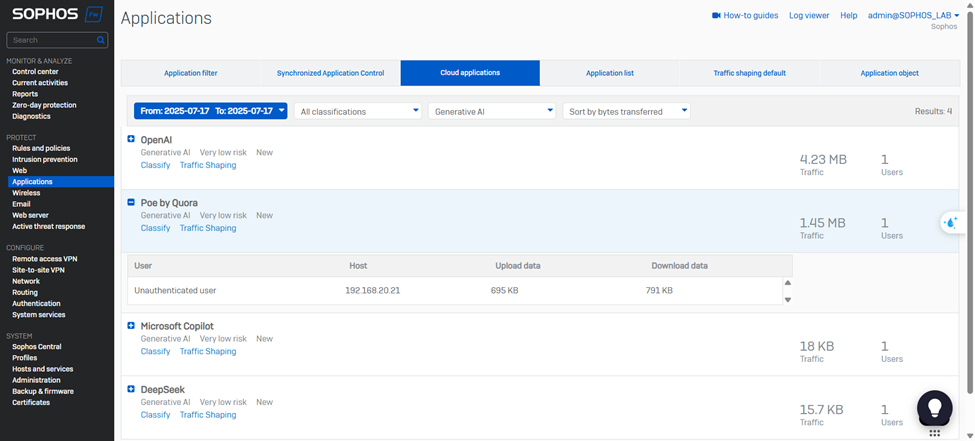Select the Cloud applications tab
The width and height of the screenshot is (975, 441).
470,73
